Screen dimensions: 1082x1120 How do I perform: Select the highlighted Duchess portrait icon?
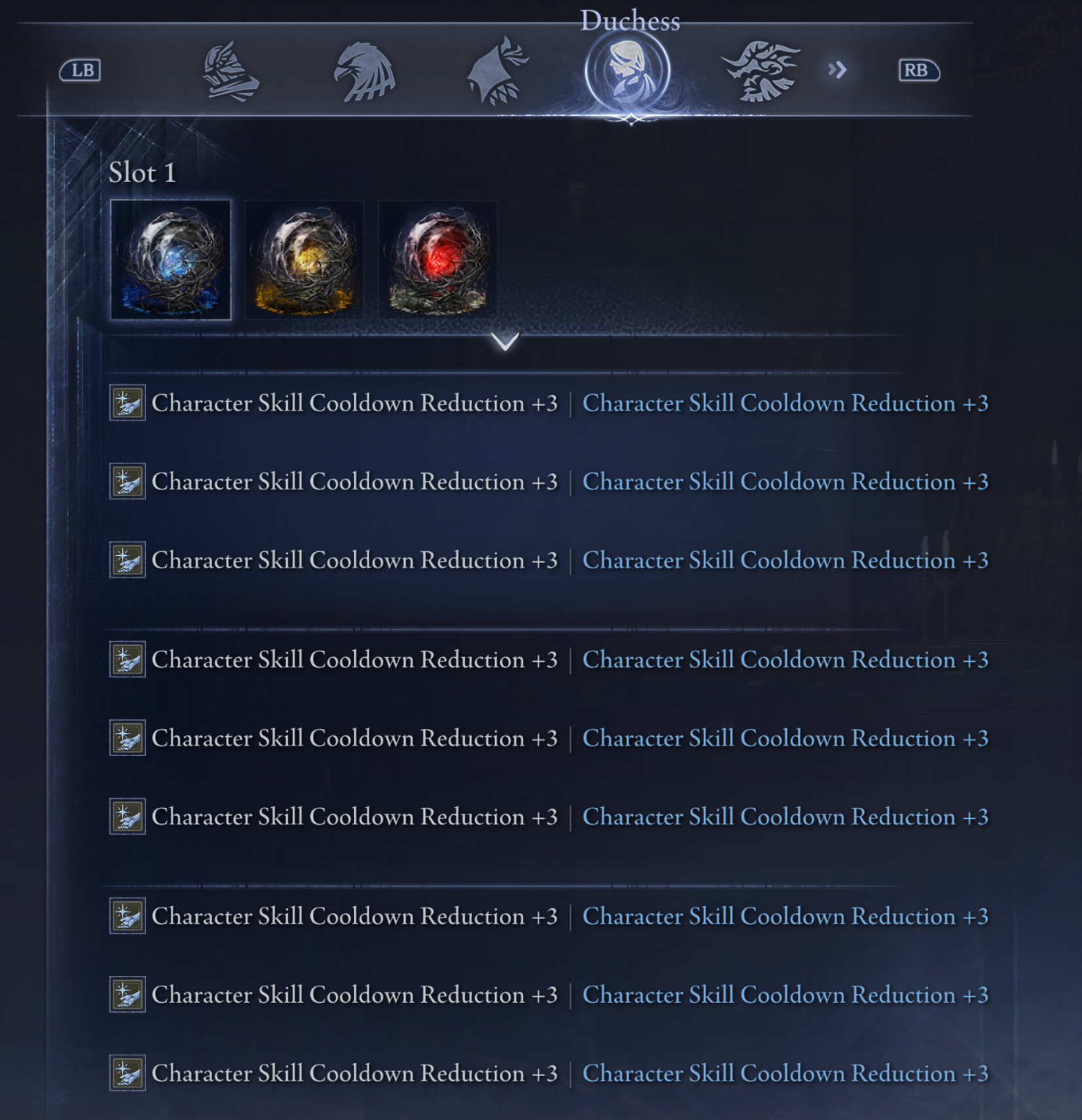[x=627, y=71]
